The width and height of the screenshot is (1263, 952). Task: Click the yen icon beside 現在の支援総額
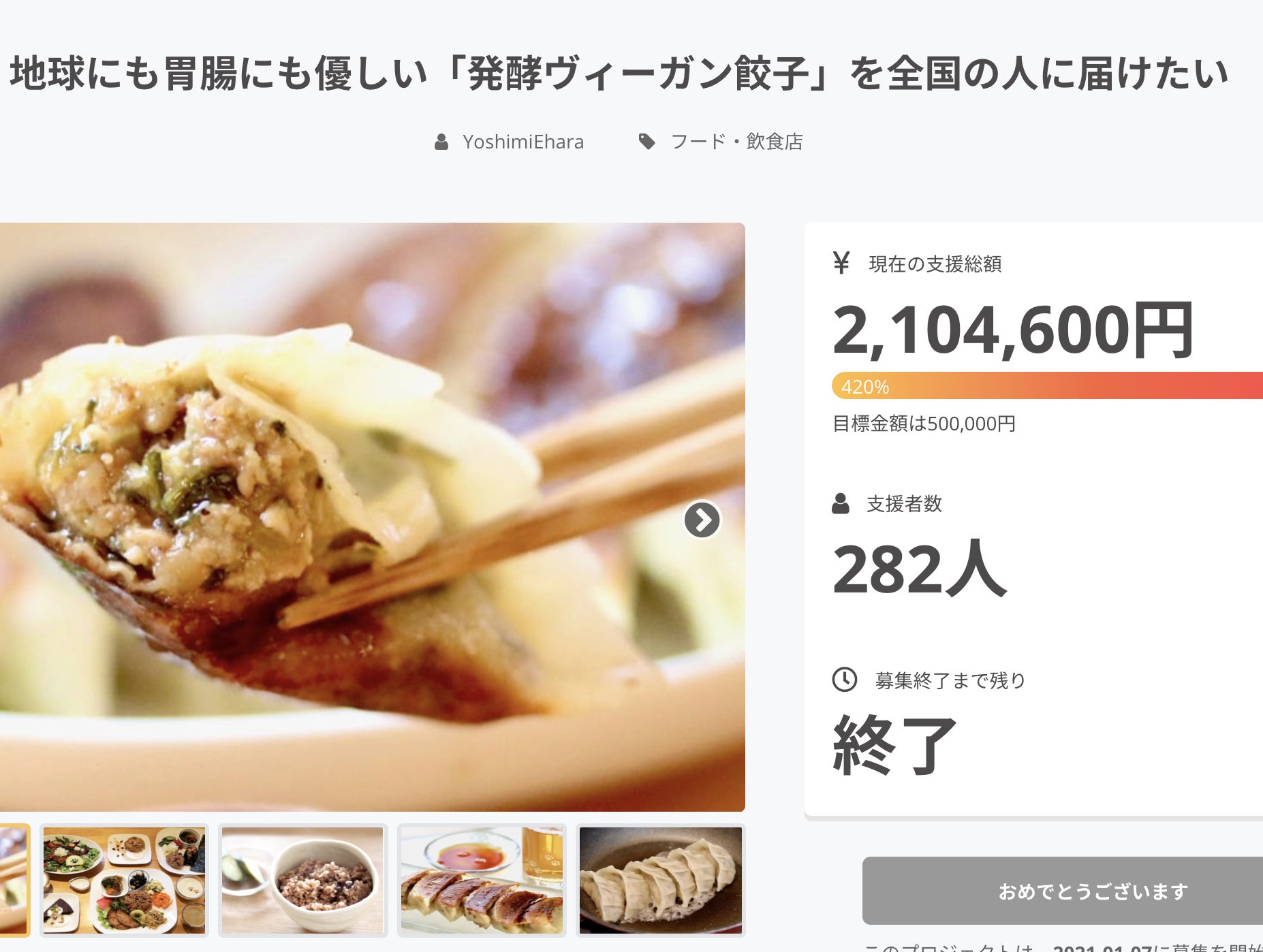pyautogui.click(x=841, y=263)
